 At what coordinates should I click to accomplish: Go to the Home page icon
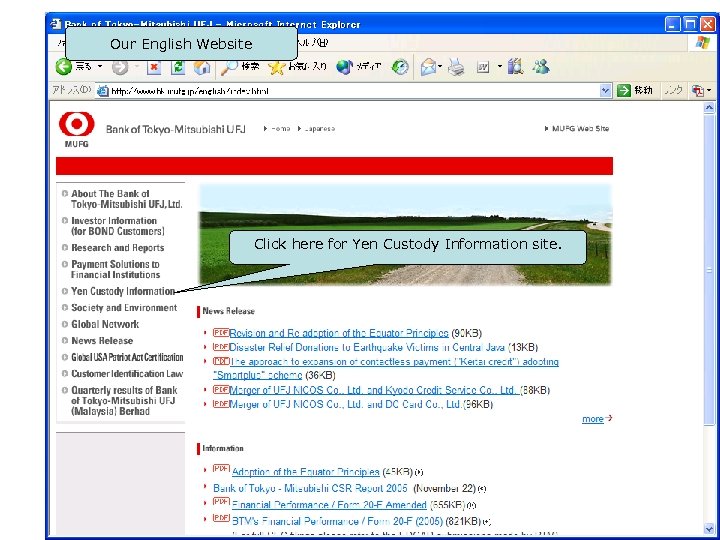pos(202,68)
